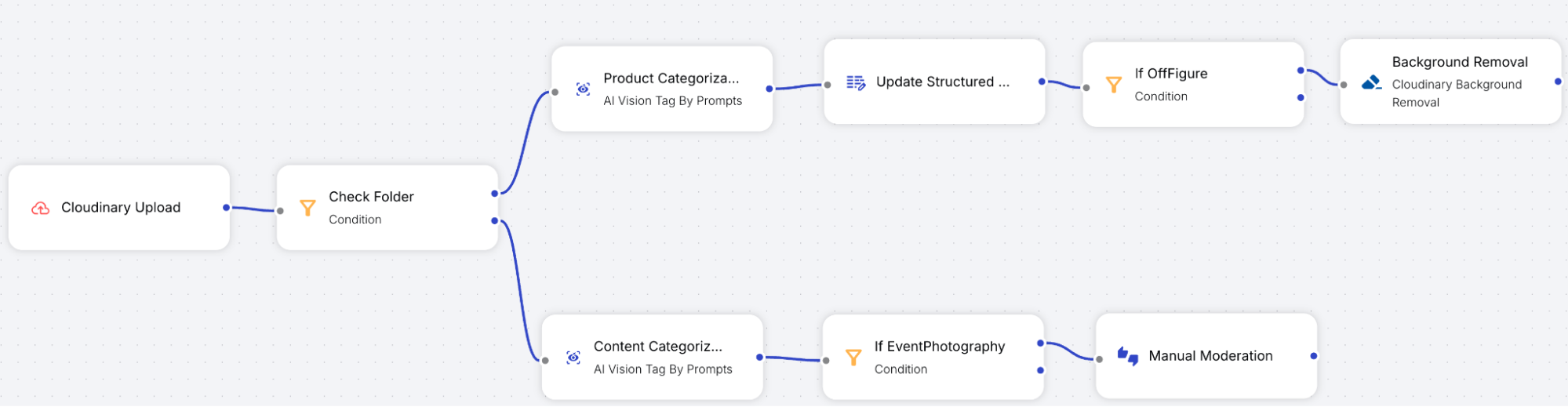
Task: Click If EventPhotography's lower output port
Action: 1040,370
